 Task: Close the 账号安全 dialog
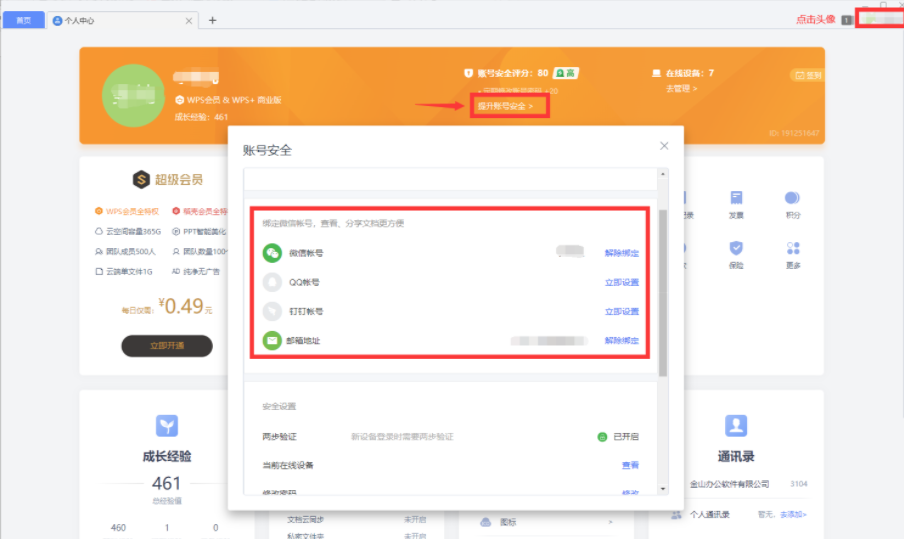[x=664, y=146]
